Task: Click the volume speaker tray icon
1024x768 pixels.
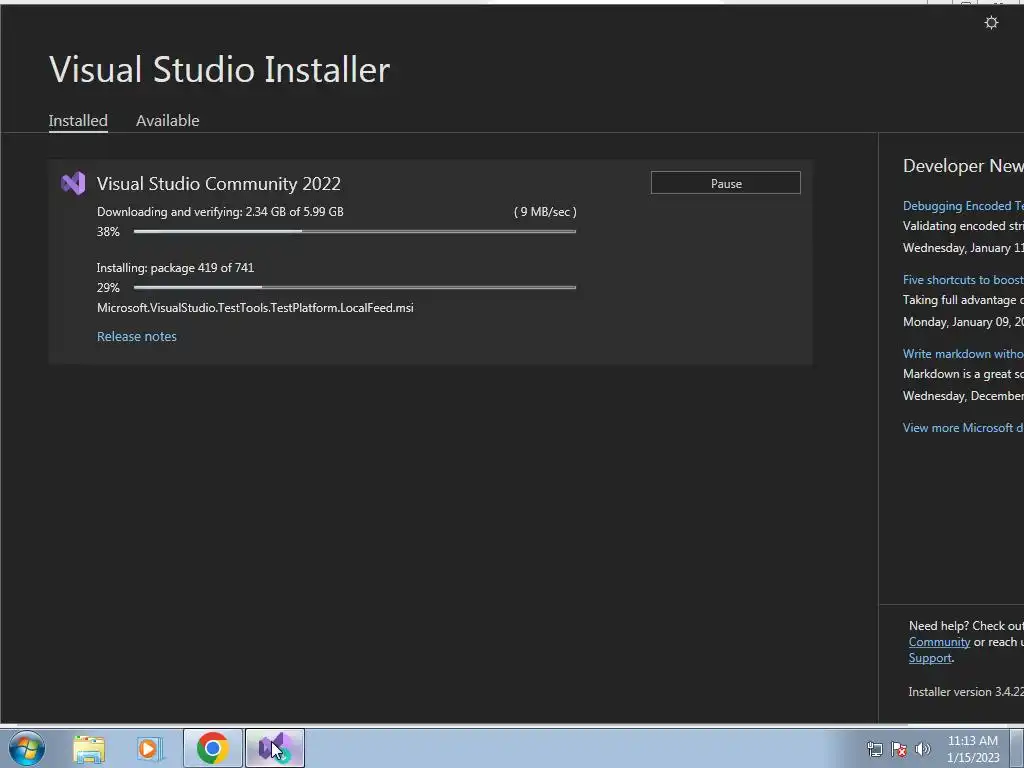Action: click(923, 749)
